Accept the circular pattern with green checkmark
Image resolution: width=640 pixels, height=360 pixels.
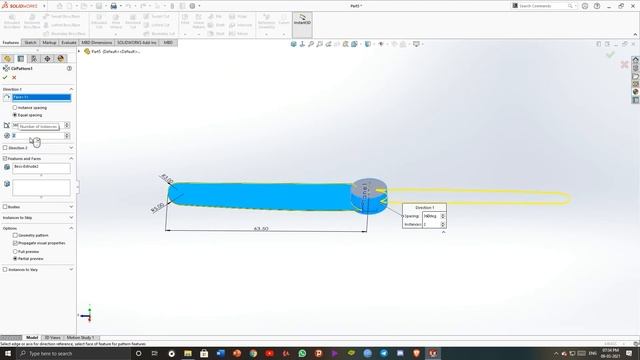click(x=5, y=78)
